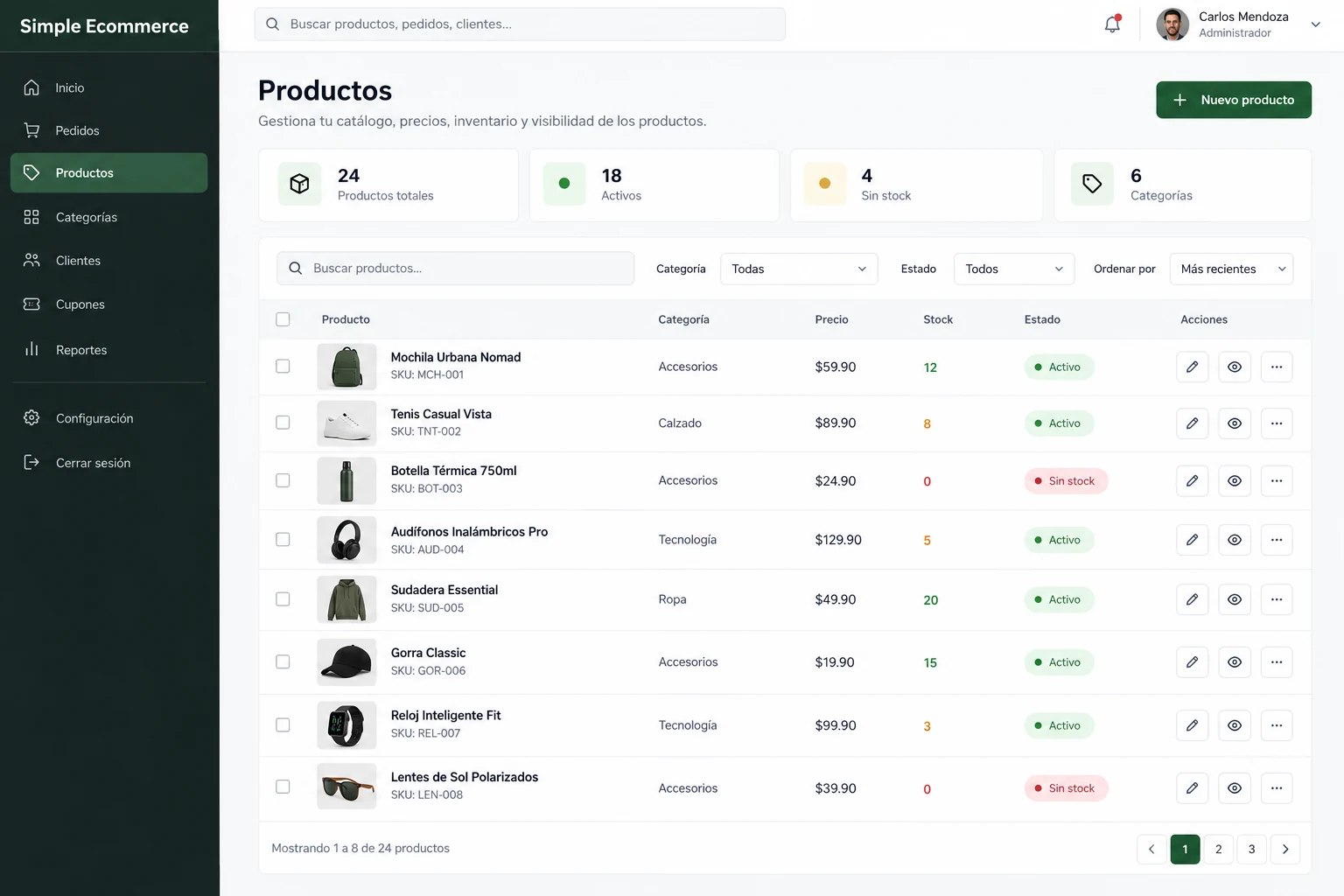The image size is (1344, 896).
Task: Open Ordenar por dropdown Más recientes
Action: pyautogui.click(x=1231, y=269)
